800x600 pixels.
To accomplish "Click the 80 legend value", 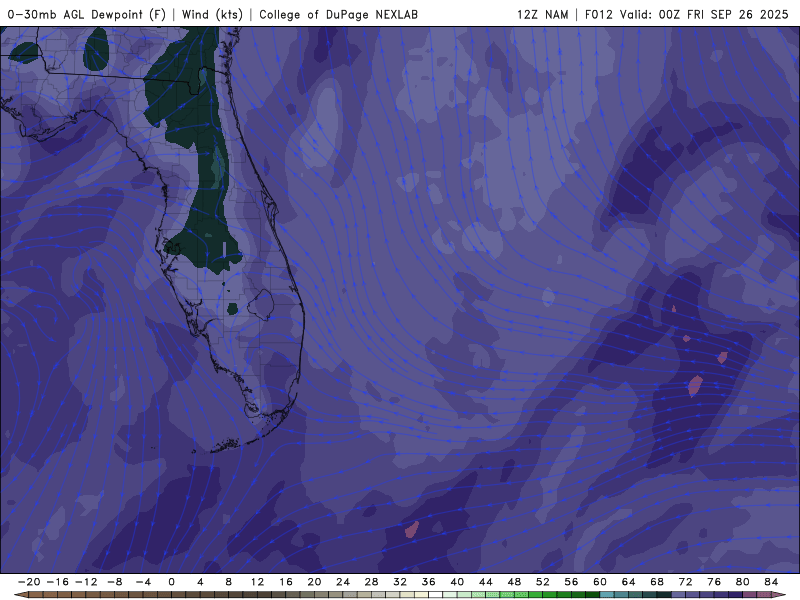I will click(743, 582).
